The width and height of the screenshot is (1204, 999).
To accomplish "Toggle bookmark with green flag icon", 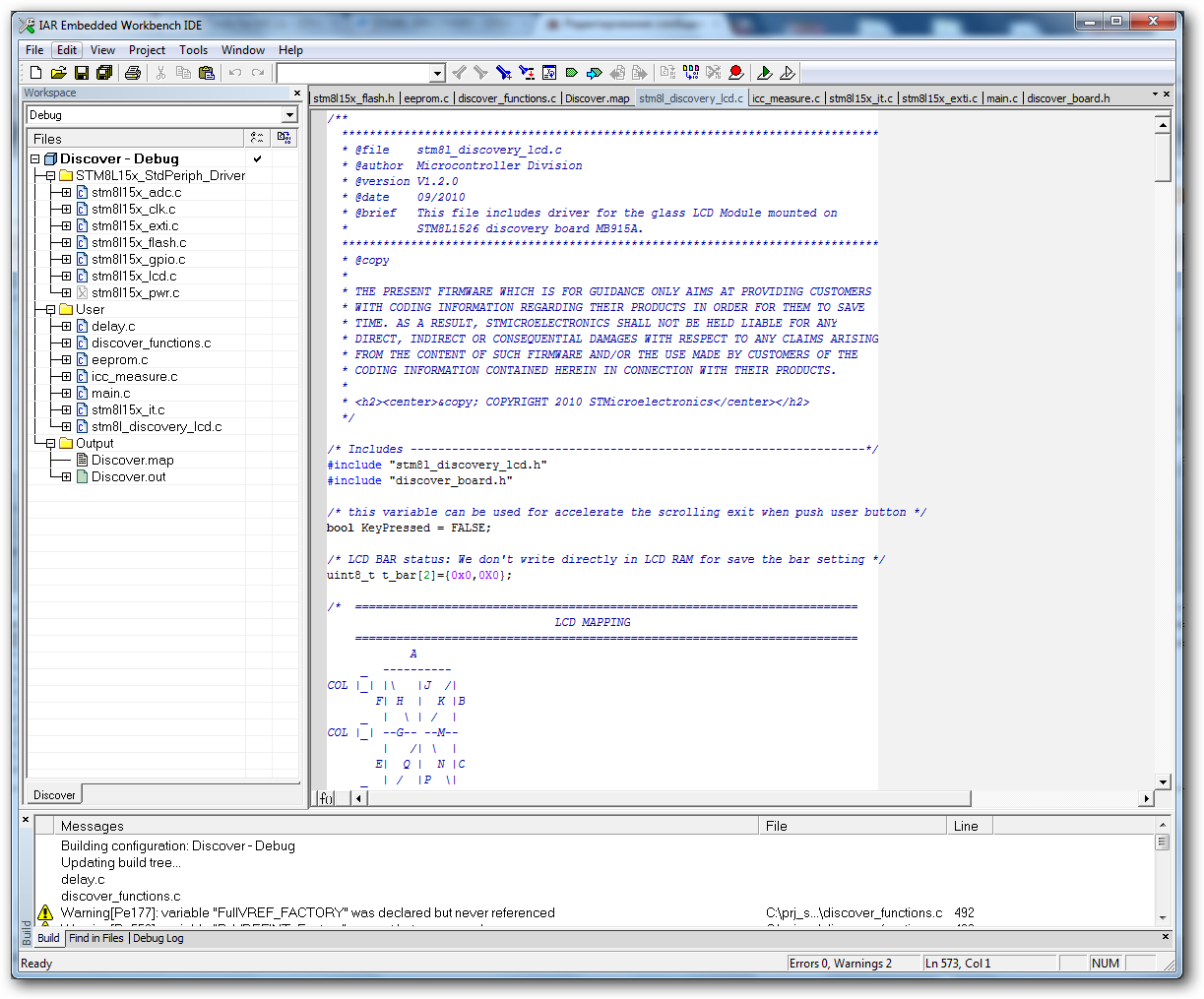I will point(571,73).
